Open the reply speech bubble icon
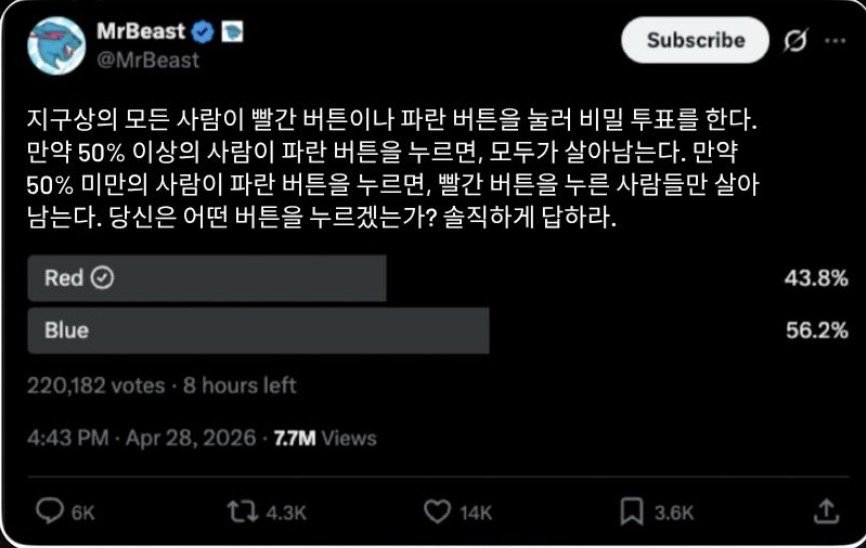Viewport: 866px width, 548px height. click(x=50, y=511)
